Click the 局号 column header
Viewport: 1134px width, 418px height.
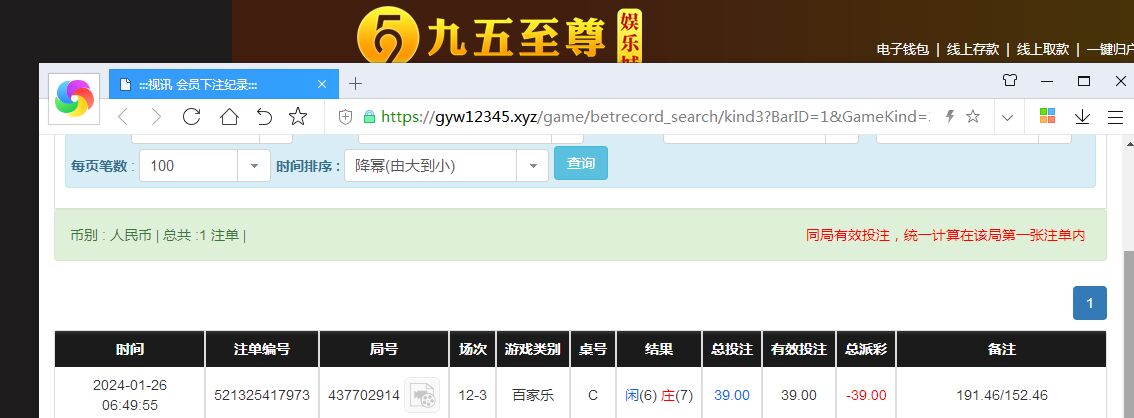pyautogui.click(x=384, y=349)
